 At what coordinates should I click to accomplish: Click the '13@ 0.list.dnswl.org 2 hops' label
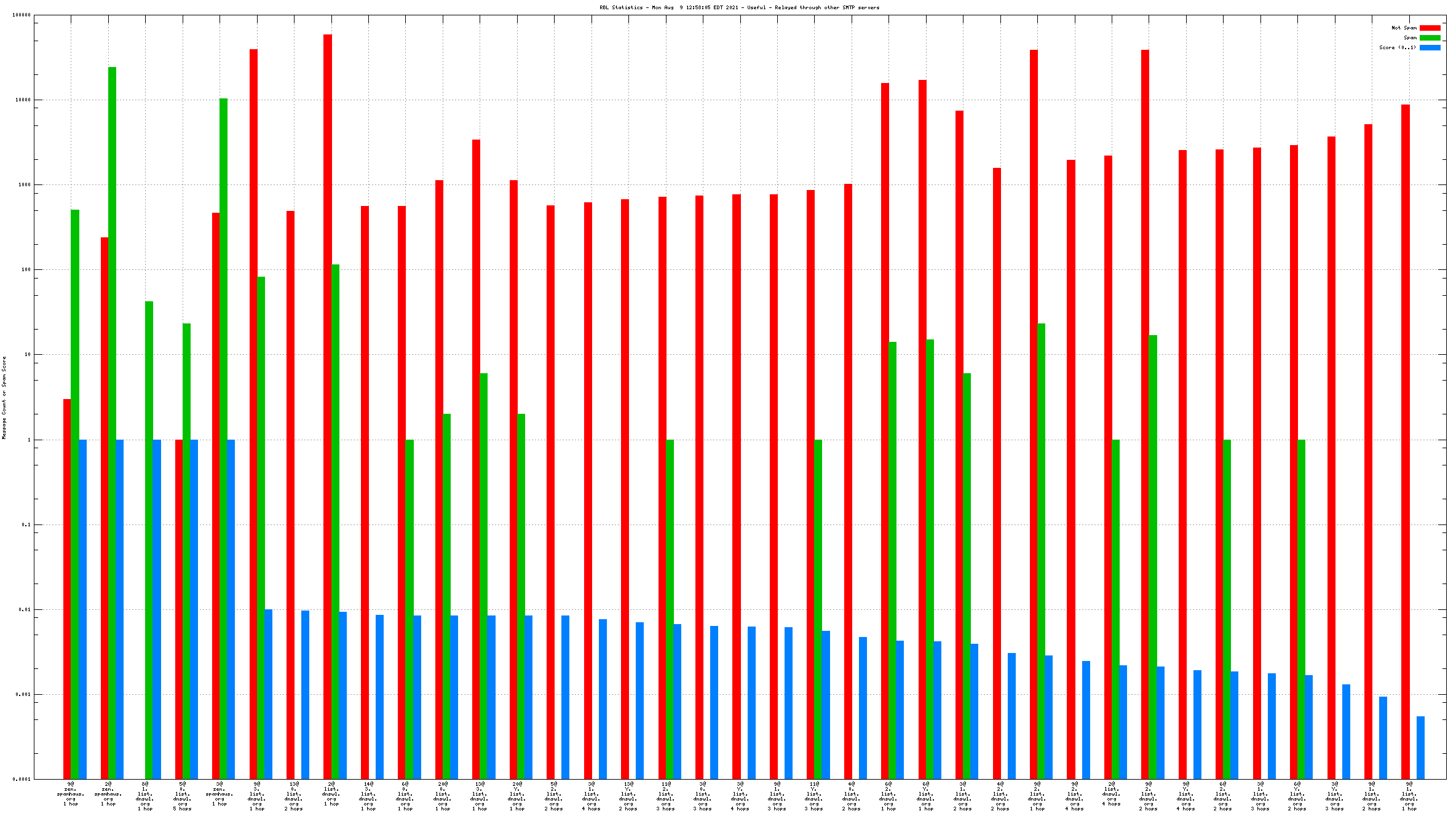[x=294, y=796]
